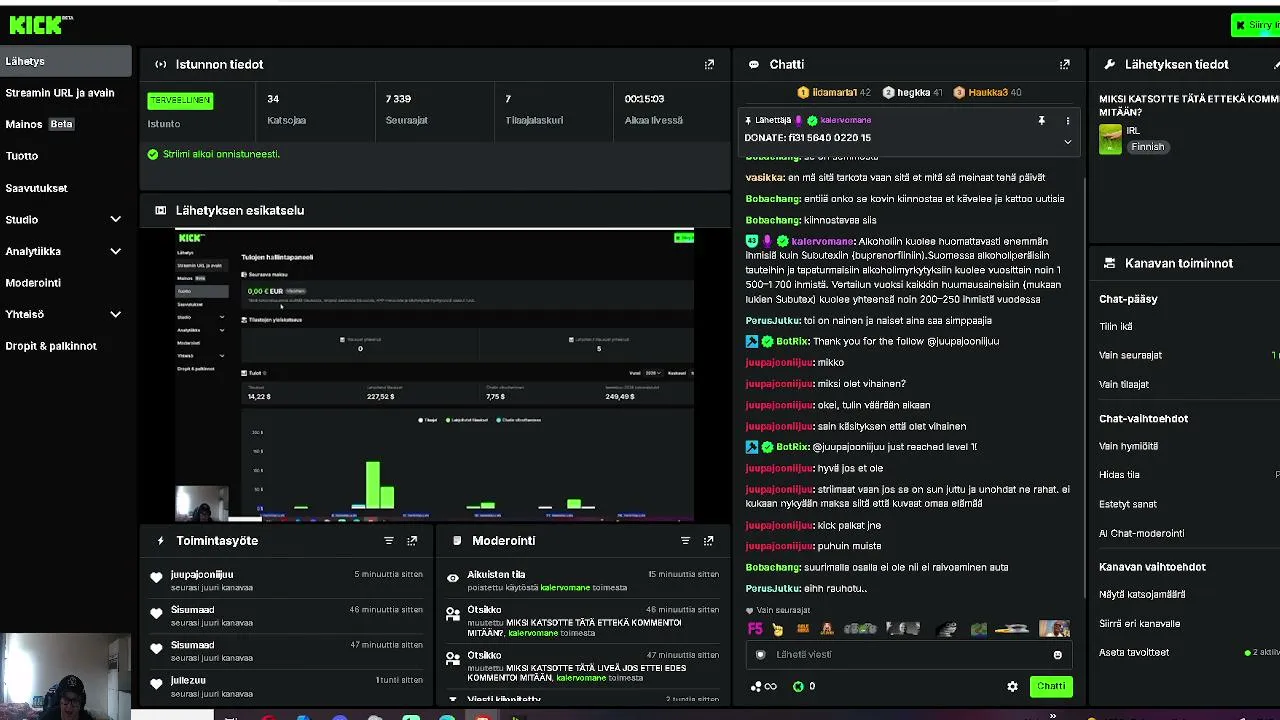The width and height of the screenshot is (1280, 720).
Task: Open pinned message more options
Action: point(1067,120)
